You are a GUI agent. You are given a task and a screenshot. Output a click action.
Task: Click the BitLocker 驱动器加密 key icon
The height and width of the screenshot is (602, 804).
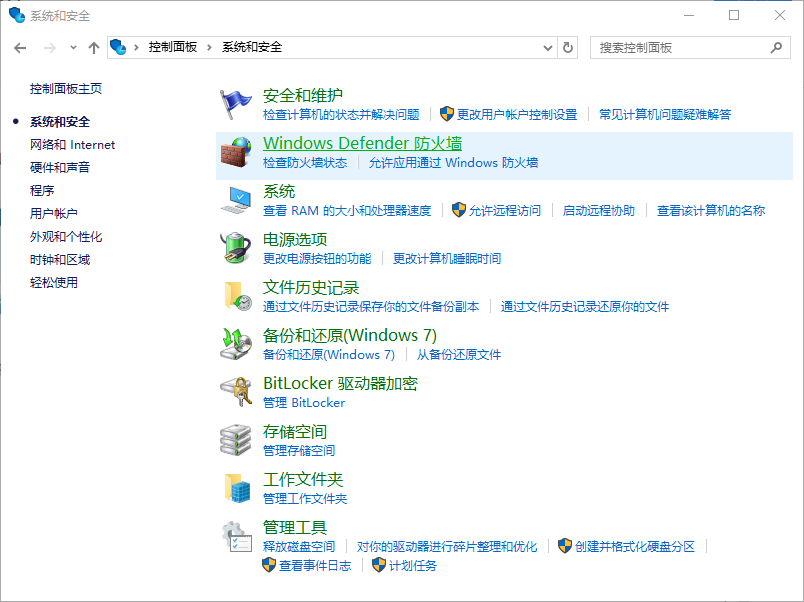click(236, 391)
